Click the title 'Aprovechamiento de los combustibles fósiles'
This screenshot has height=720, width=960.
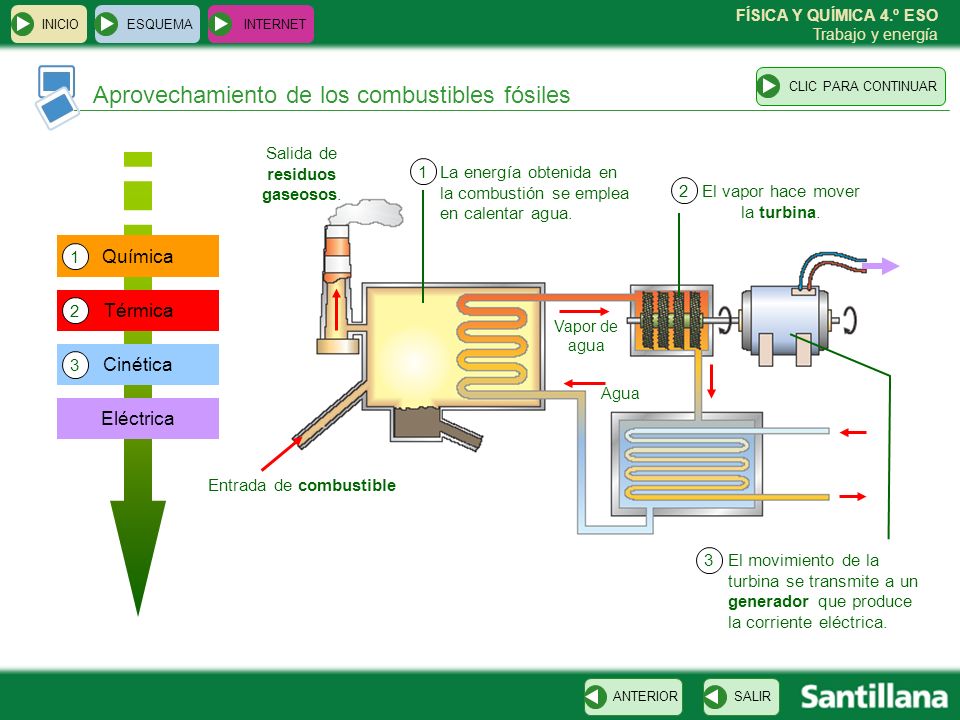point(331,95)
